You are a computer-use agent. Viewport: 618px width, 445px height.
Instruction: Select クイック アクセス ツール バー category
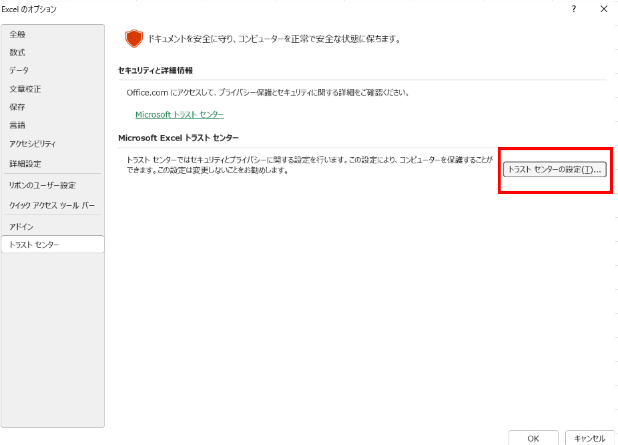click(52, 205)
